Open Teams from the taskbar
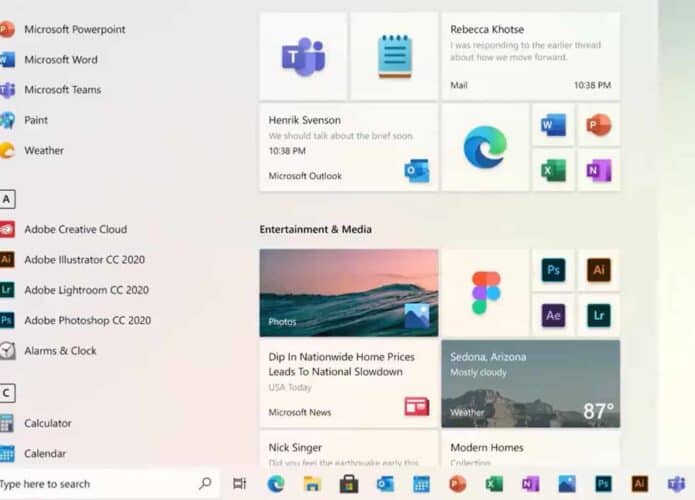This screenshot has height=500, width=695. 676,484
